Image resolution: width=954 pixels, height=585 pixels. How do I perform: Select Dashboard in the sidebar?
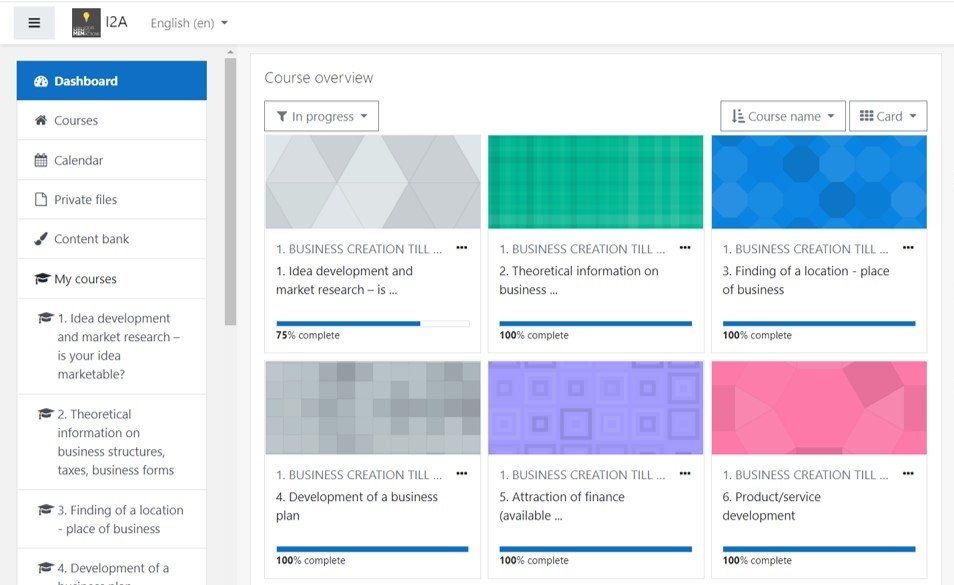[112, 80]
